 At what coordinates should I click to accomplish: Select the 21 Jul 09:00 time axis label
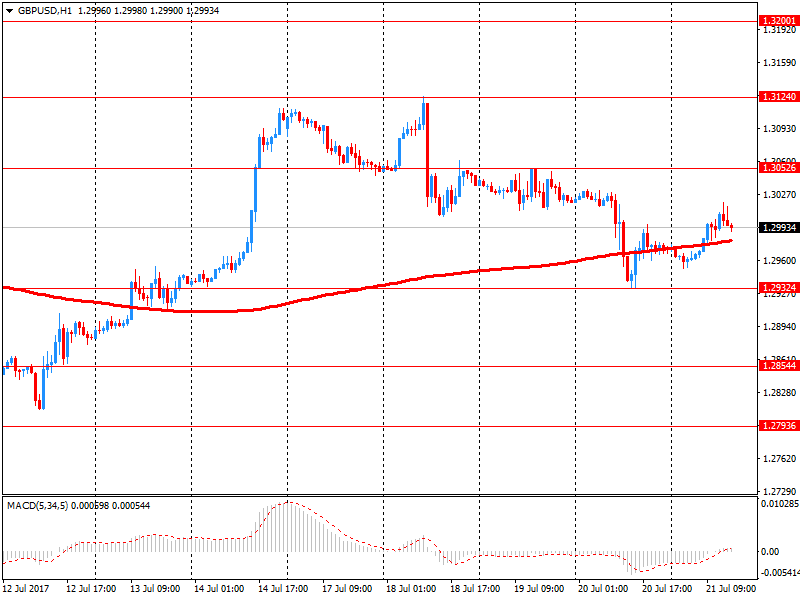click(x=731, y=589)
